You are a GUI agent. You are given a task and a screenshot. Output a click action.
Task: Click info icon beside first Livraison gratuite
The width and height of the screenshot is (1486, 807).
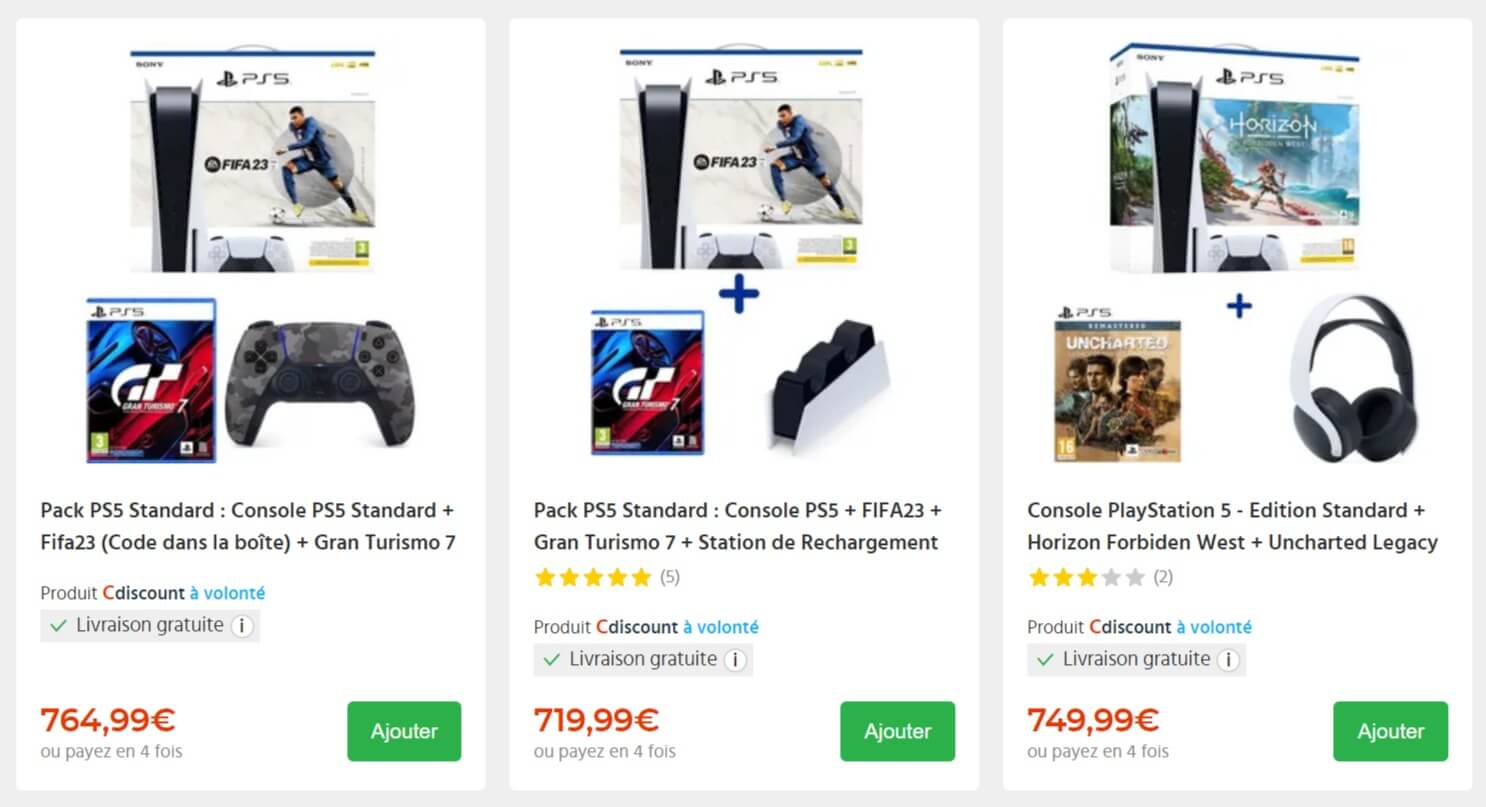(x=241, y=626)
